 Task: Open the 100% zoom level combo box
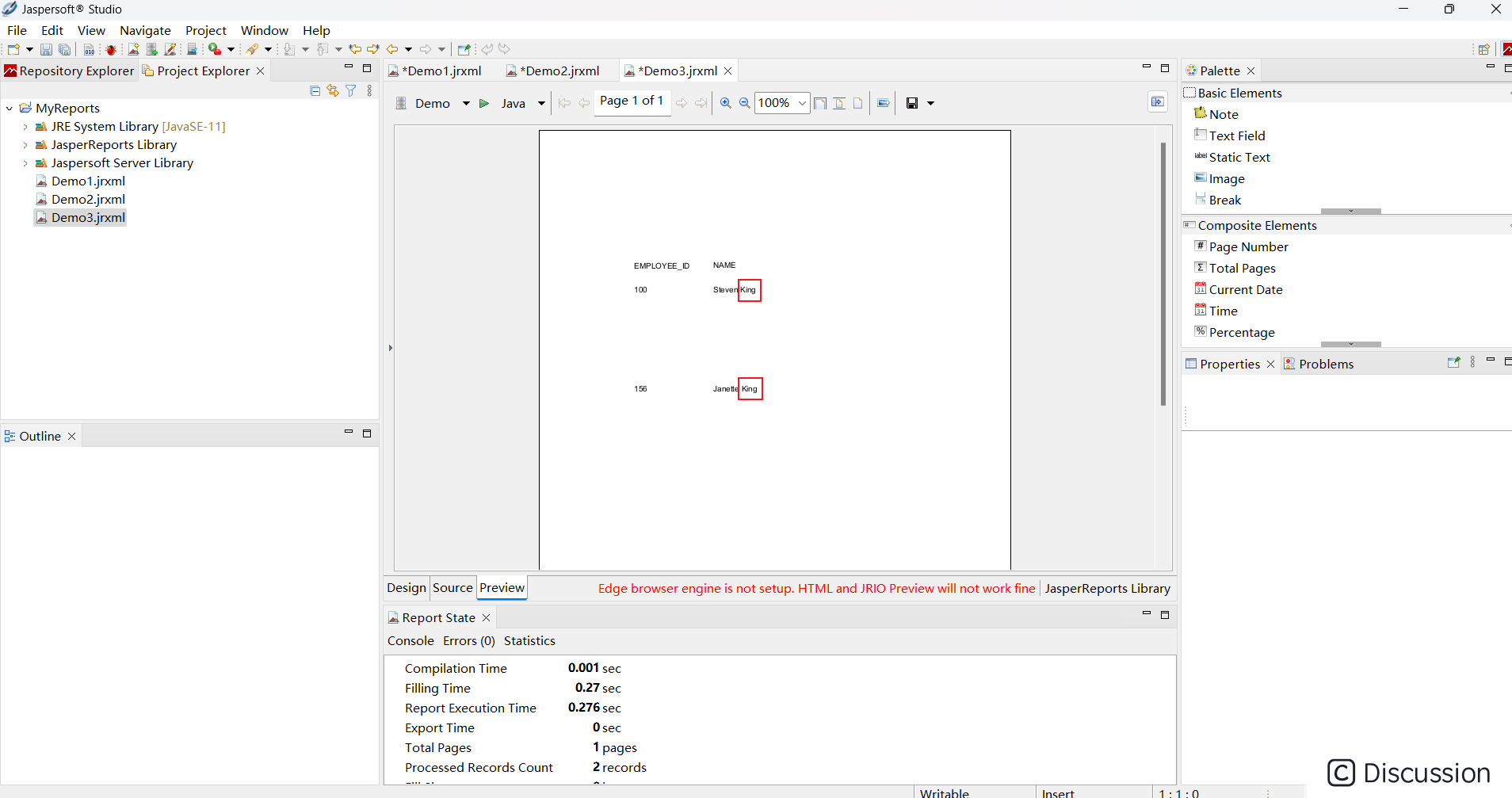point(782,103)
